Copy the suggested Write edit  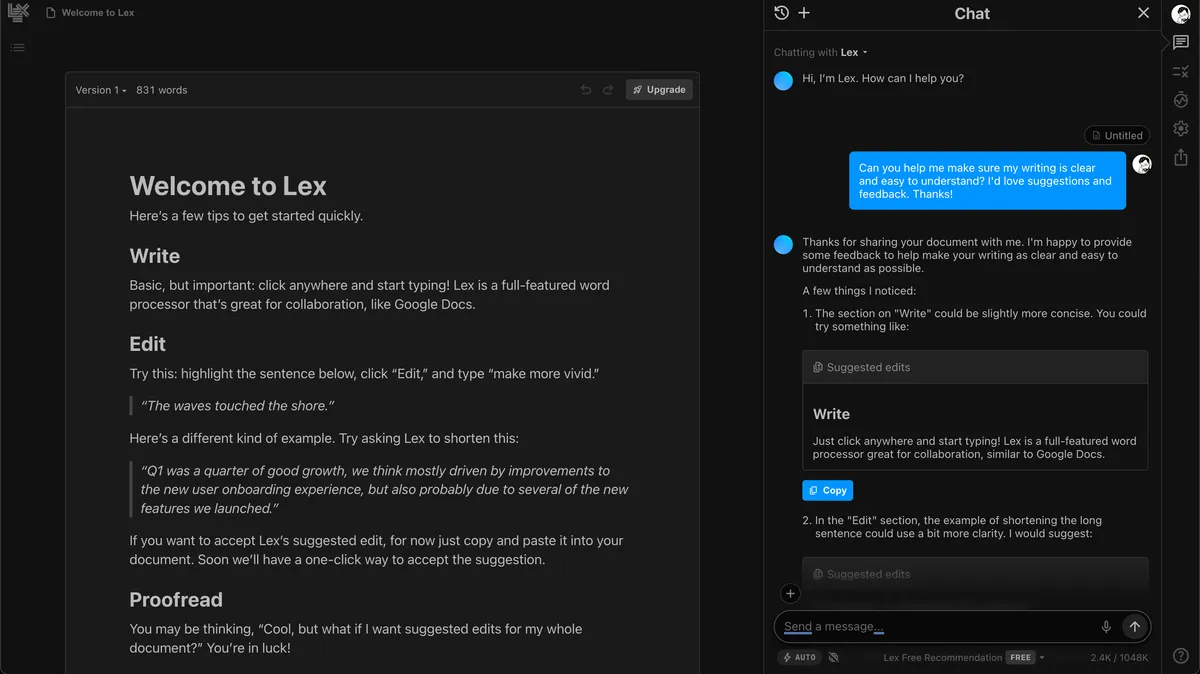[x=827, y=490]
